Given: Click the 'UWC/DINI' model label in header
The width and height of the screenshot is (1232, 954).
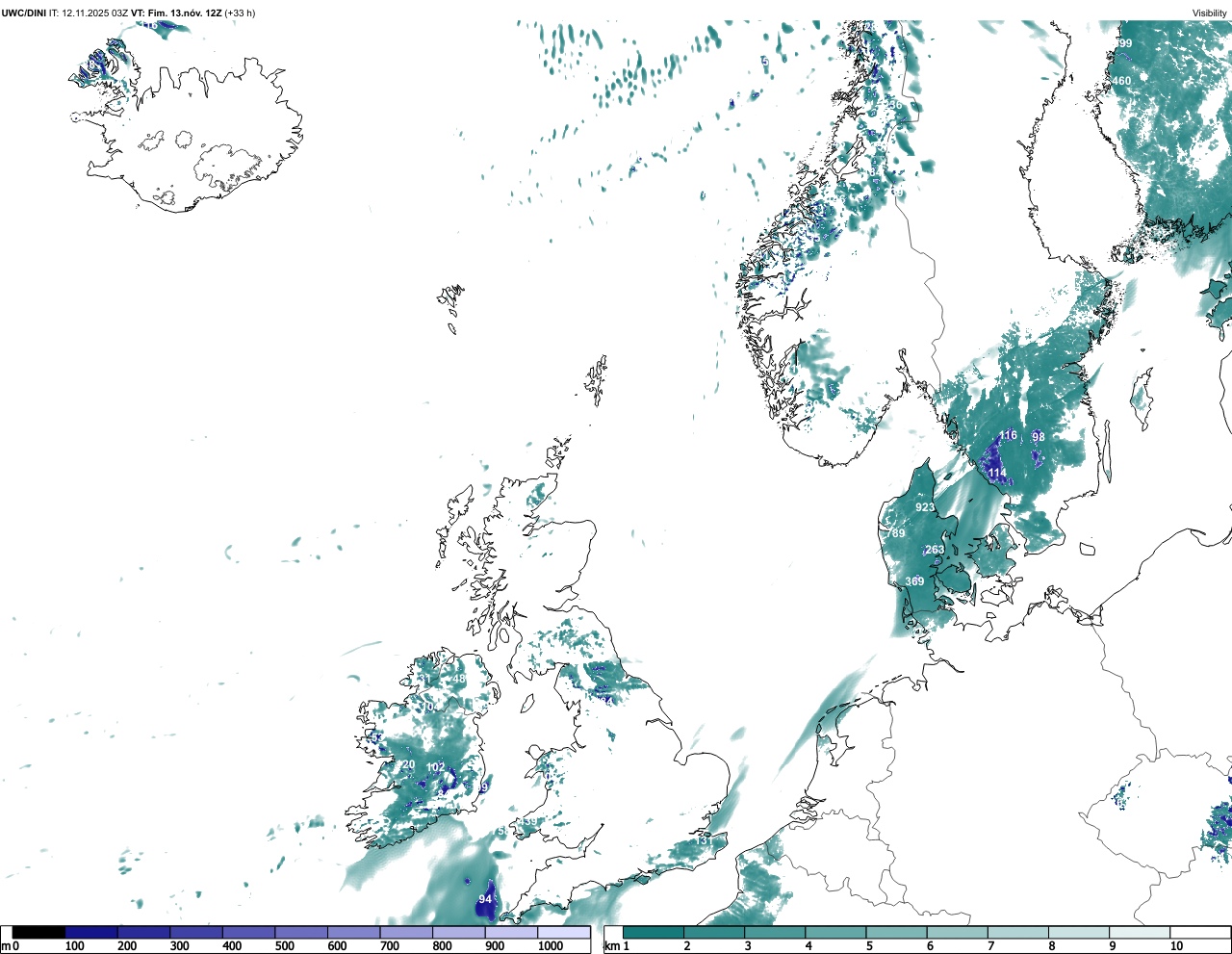Looking at the screenshot, I should [23, 13].
